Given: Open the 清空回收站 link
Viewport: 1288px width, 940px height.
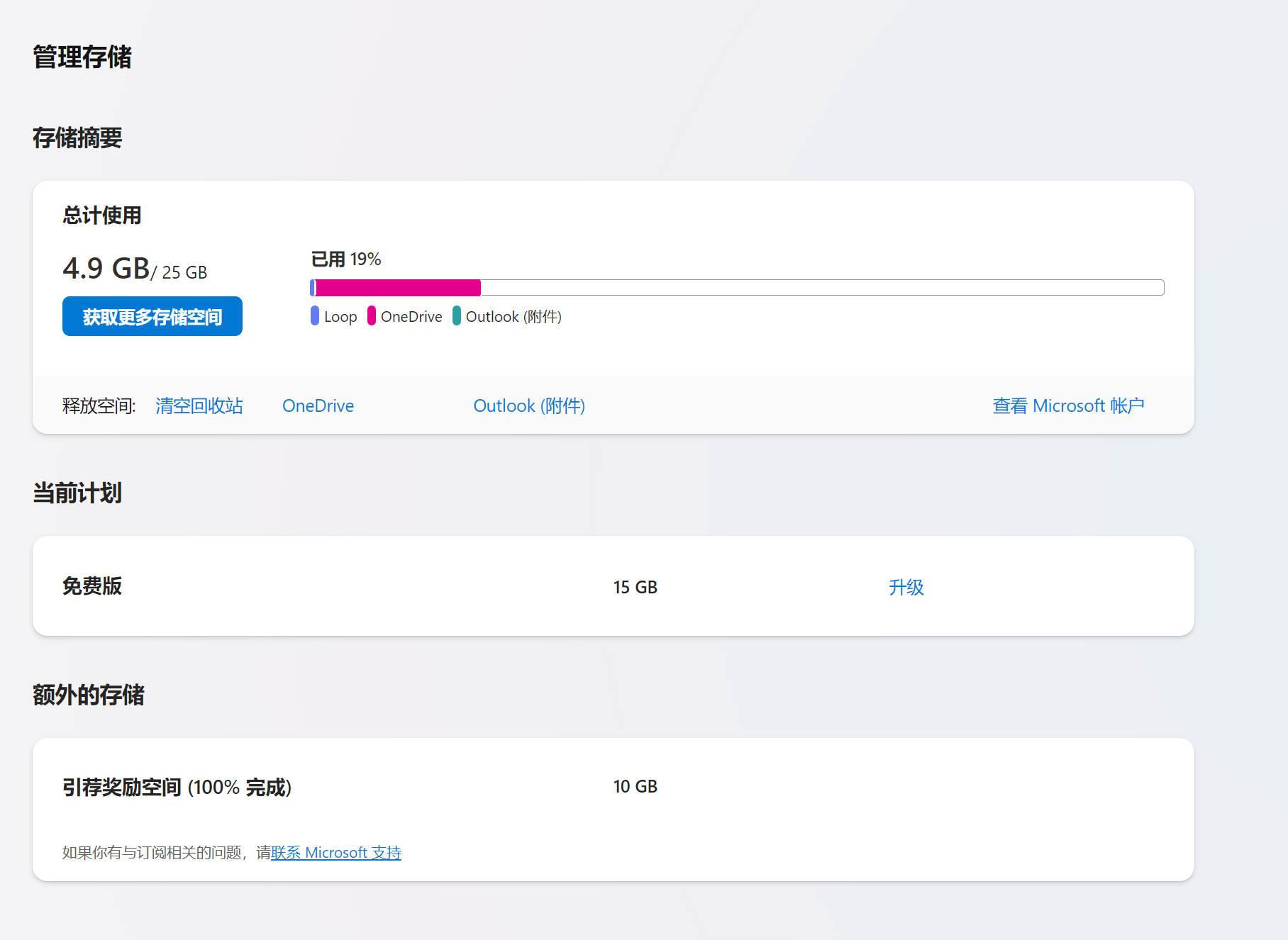Looking at the screenshot, I should click(x=199, y=405).
